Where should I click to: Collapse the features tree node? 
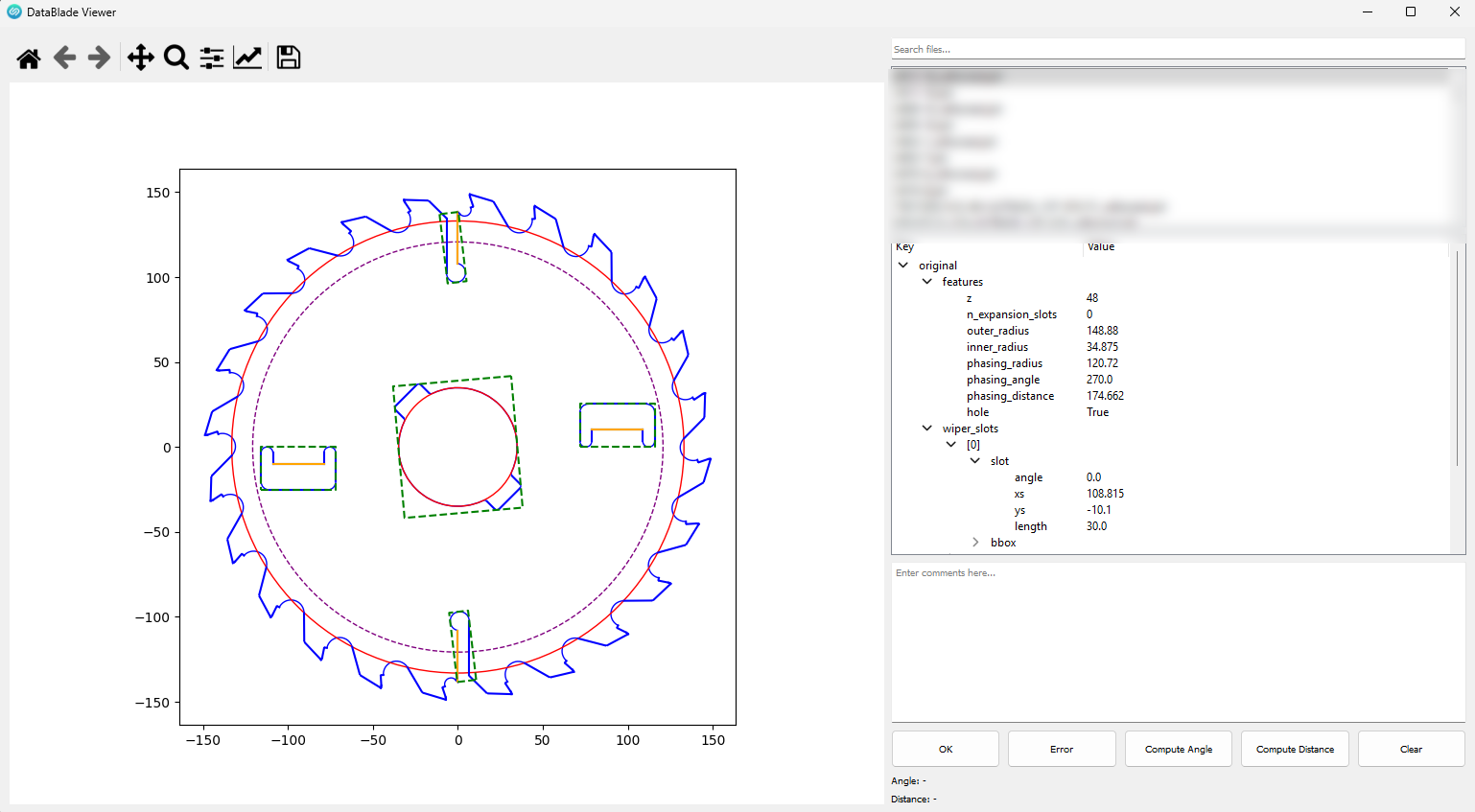(x=927, y=282)
